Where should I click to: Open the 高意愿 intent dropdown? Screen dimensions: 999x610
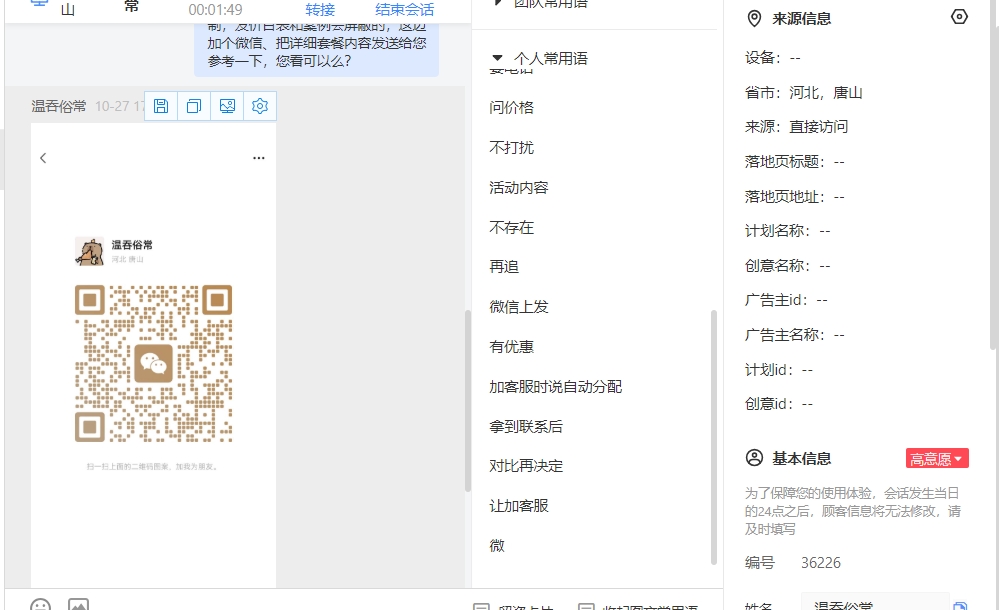(x=937, y=458)
